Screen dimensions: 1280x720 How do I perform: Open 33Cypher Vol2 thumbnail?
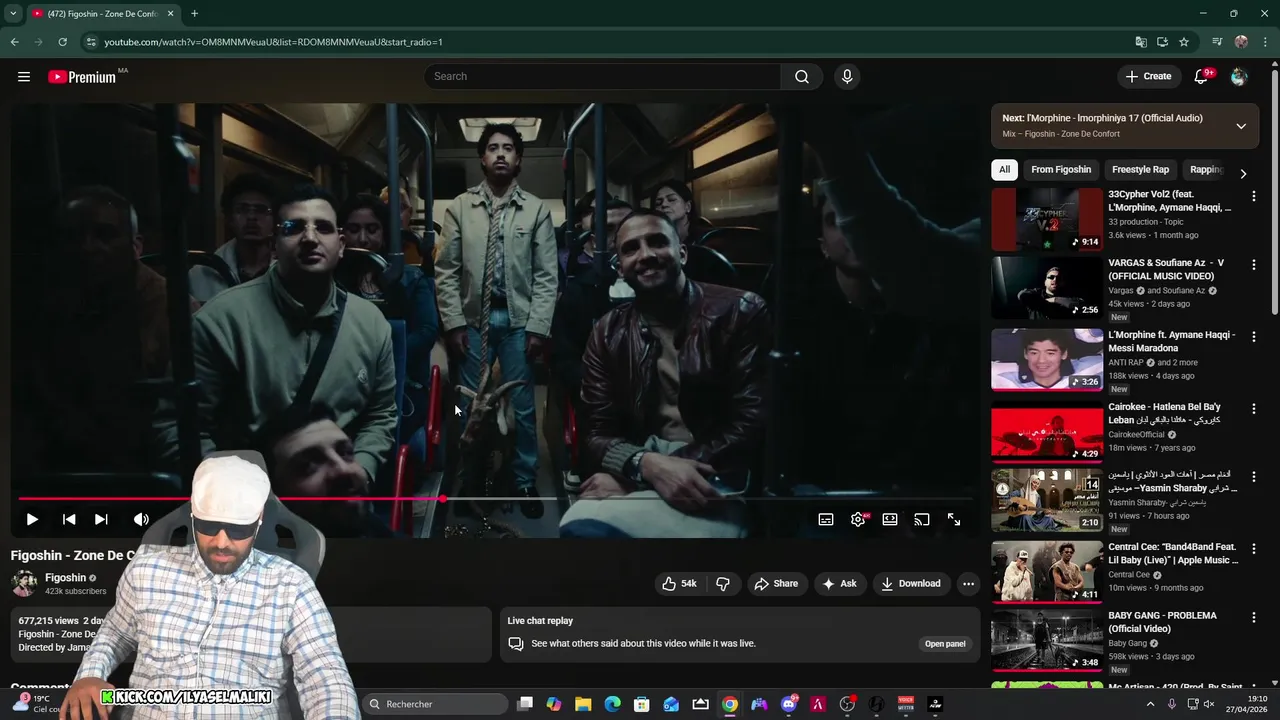1047,219
